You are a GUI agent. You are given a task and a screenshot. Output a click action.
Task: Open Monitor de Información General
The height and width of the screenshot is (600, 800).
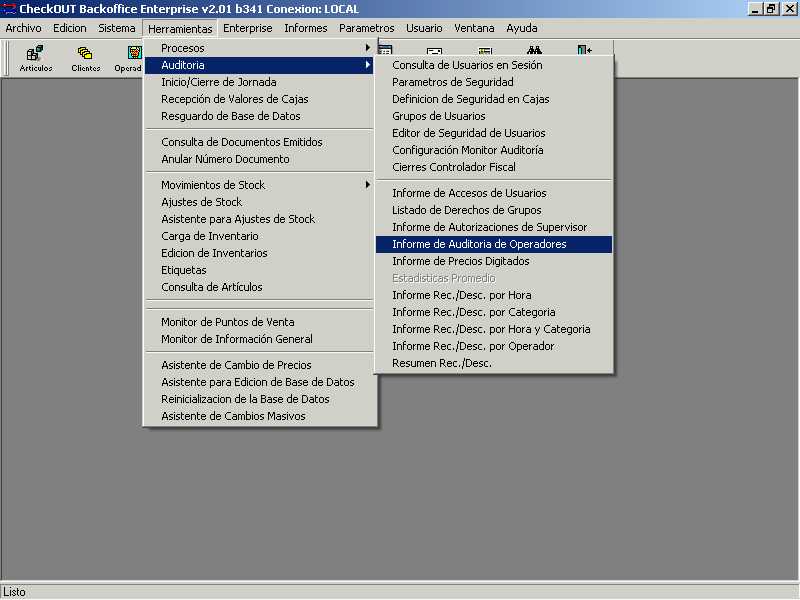coord(260,339)
